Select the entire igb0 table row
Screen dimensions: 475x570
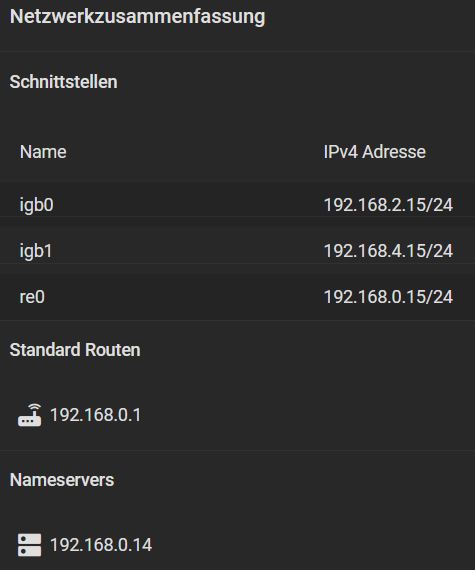[x=237, y=205]
